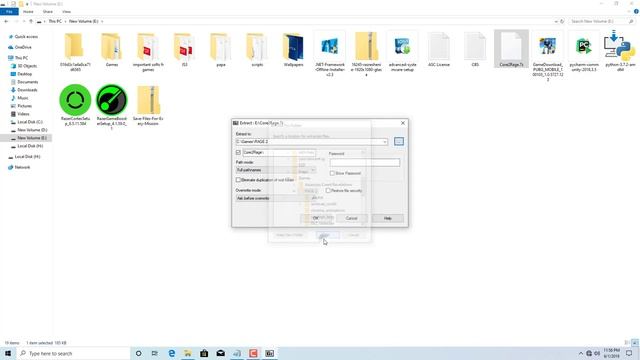
Task: Click OK in the Extract dialog
Action: (316, 218)
